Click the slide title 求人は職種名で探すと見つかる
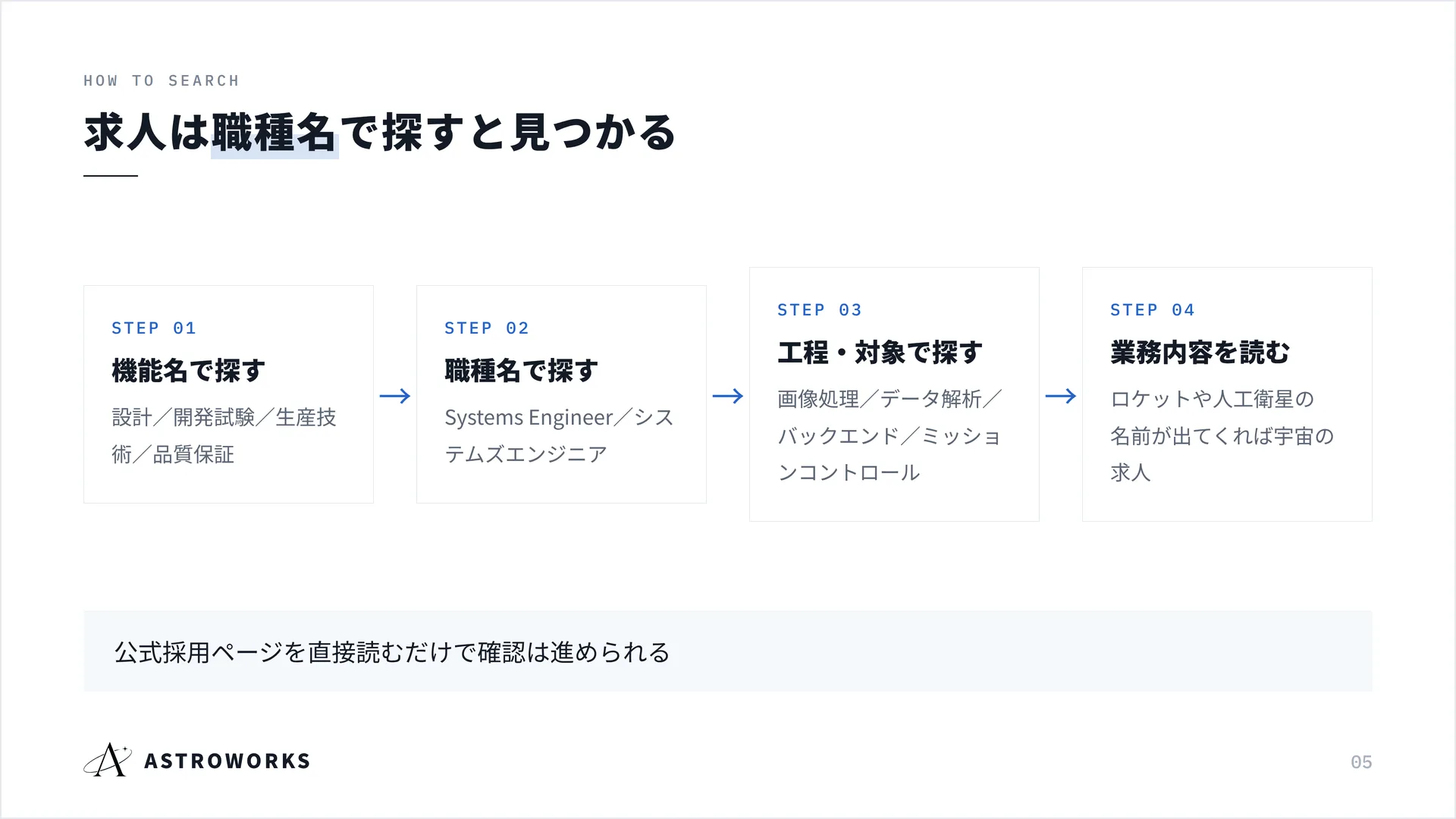The width and height of the screenshot is (1456, 819). click(379, 132)
